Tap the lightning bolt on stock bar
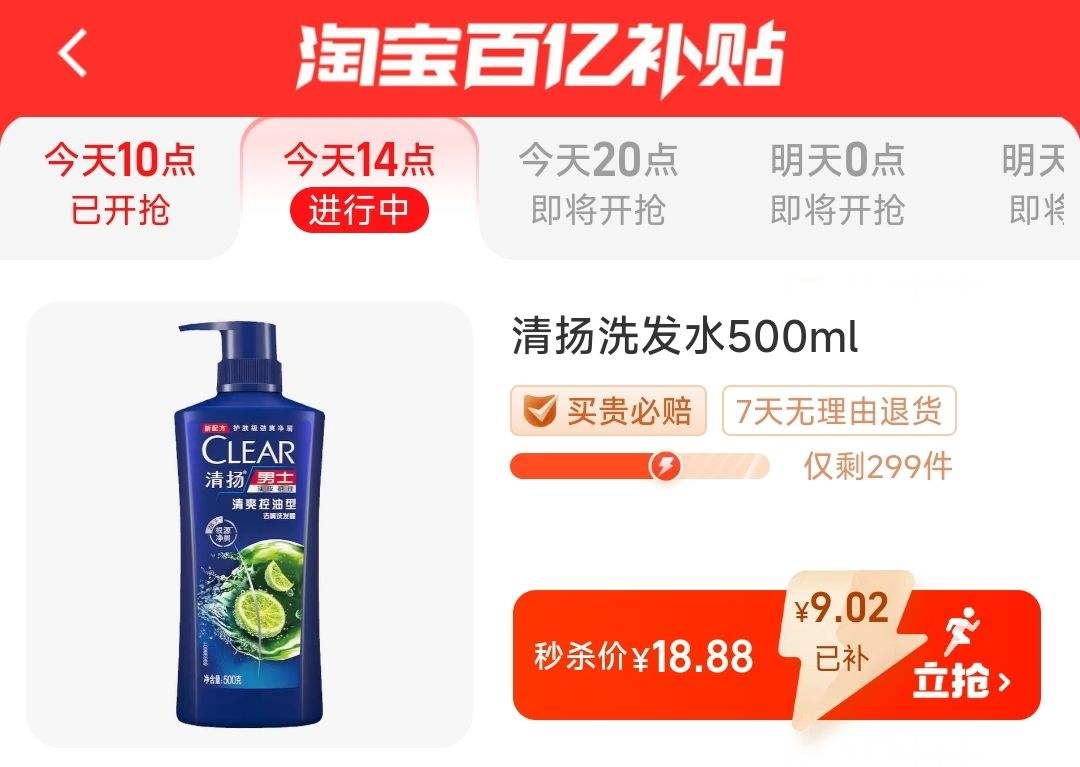Screen dimensions: 1080x767 tap(665, 467)
